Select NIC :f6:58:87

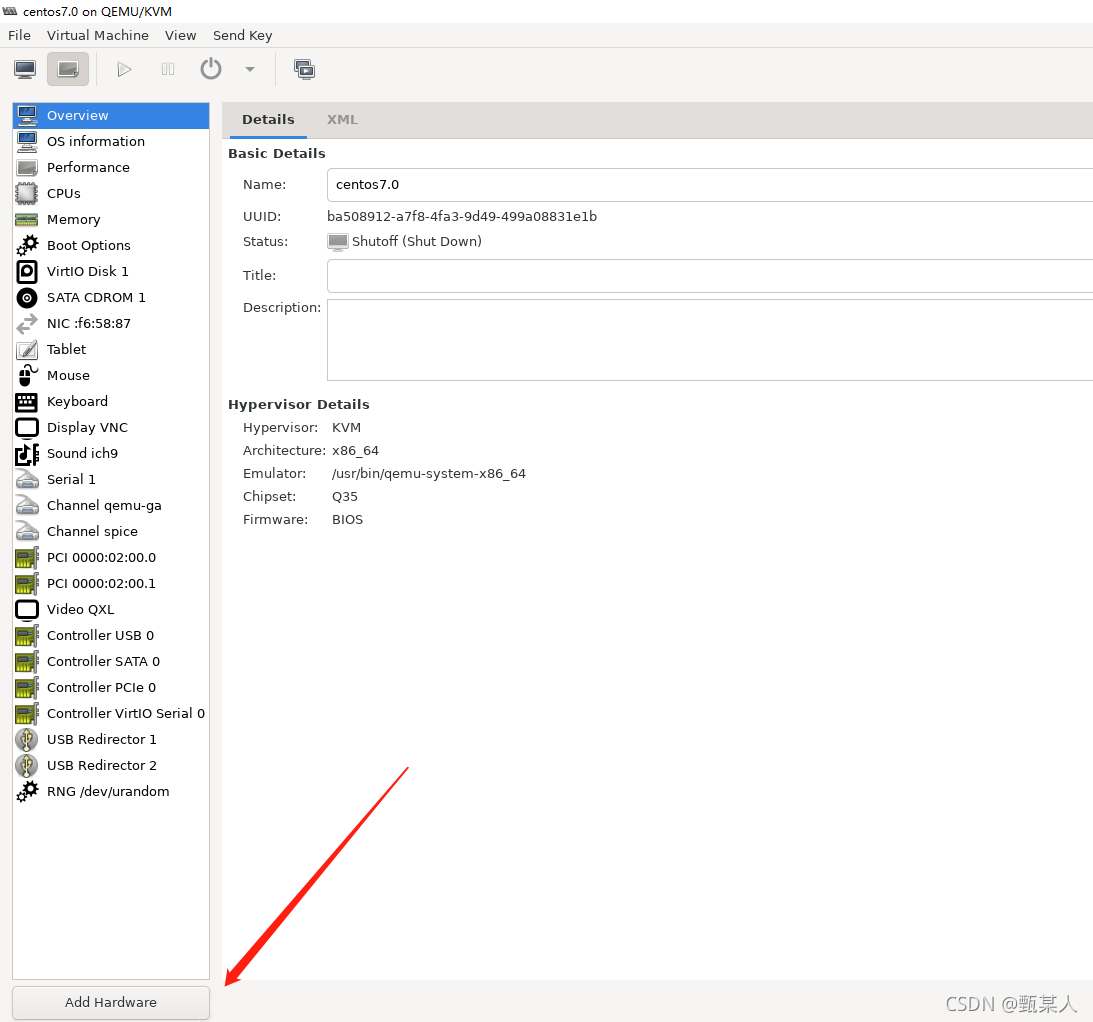click(111, 323)
